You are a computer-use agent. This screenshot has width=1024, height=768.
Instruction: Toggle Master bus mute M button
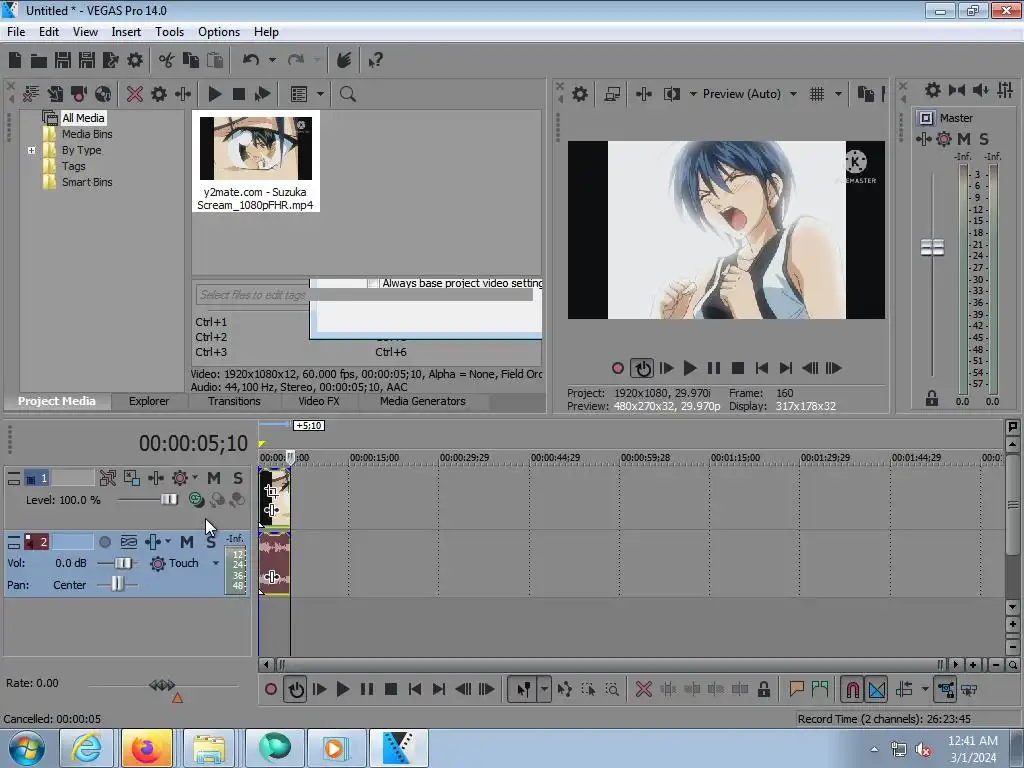point(964,138)
